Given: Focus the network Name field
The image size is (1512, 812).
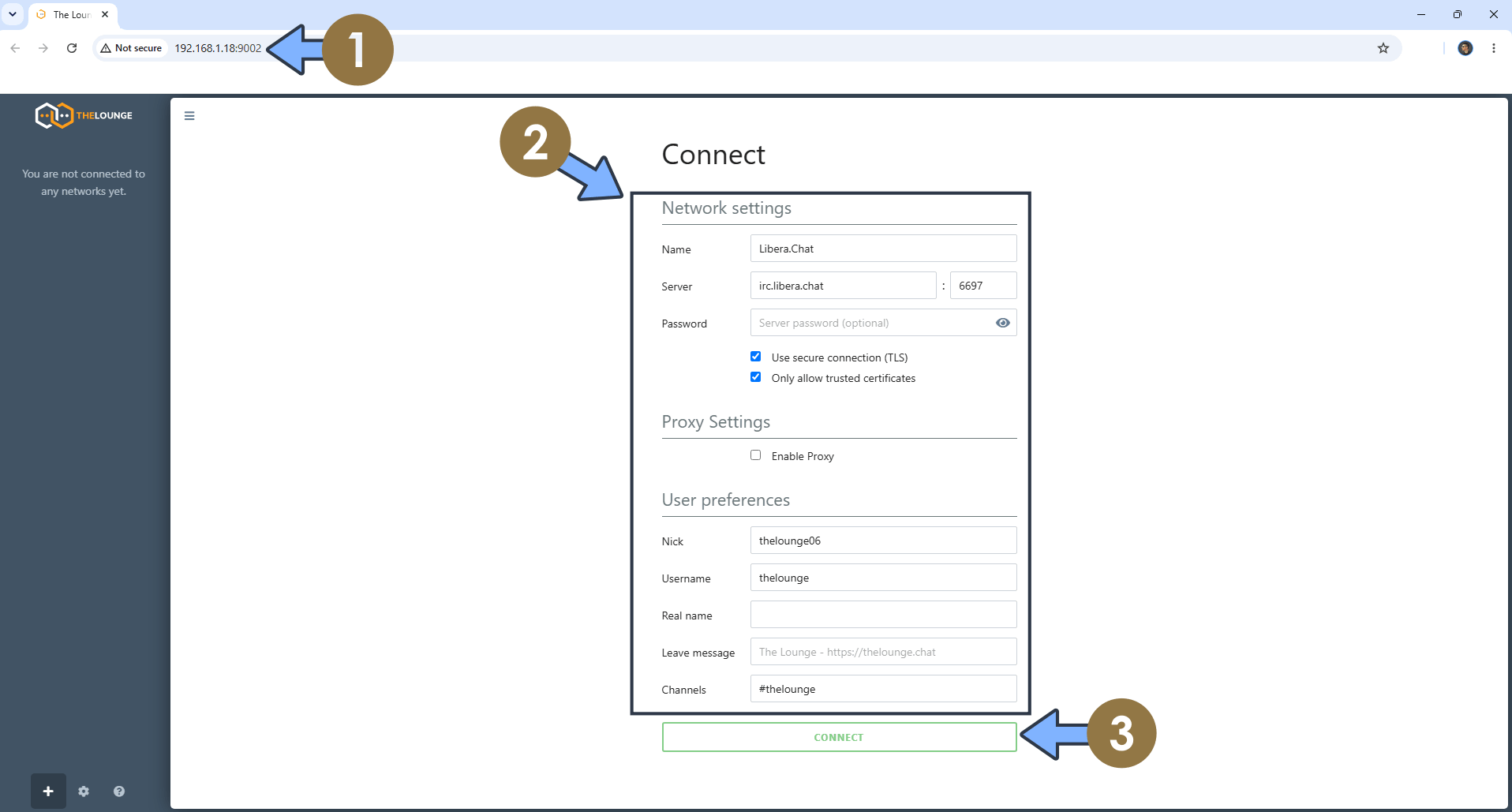Looking at the screenshot, I should [883, 249].
